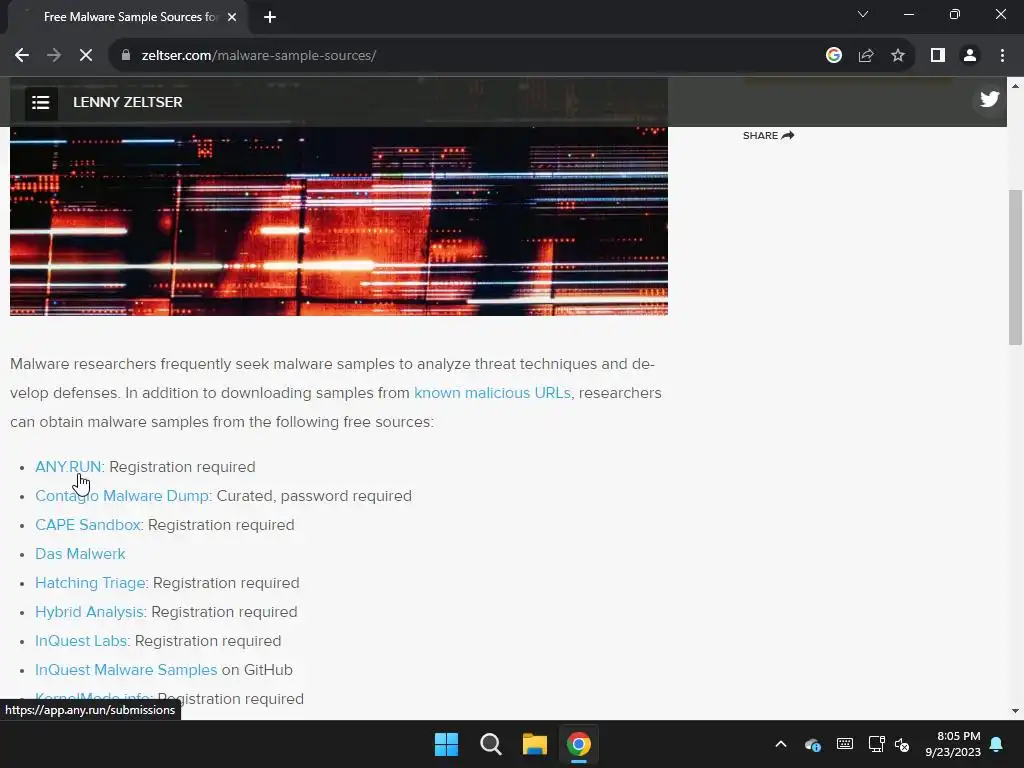The height and width of the screenshot is (768, 1024).
Task: Click the text 'Curated, password required'
Action: coord(314,496)
